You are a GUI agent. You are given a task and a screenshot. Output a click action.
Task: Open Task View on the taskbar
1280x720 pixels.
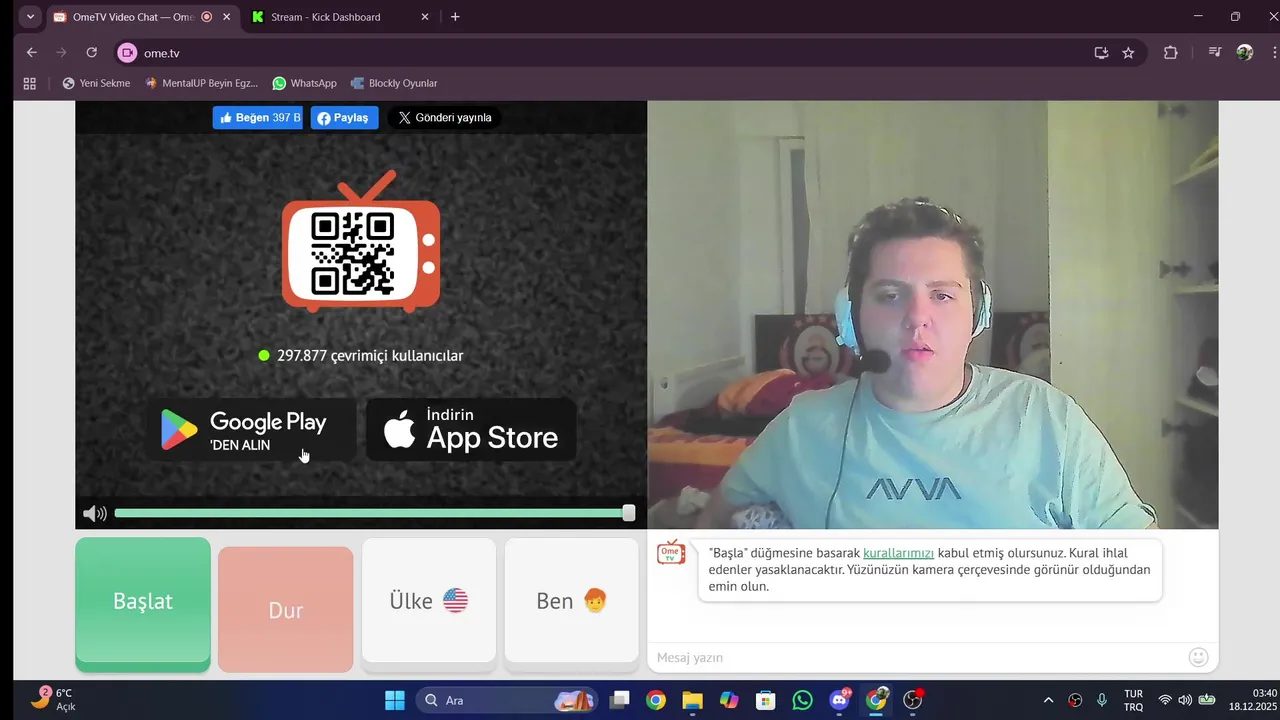[x=620, y=700]
